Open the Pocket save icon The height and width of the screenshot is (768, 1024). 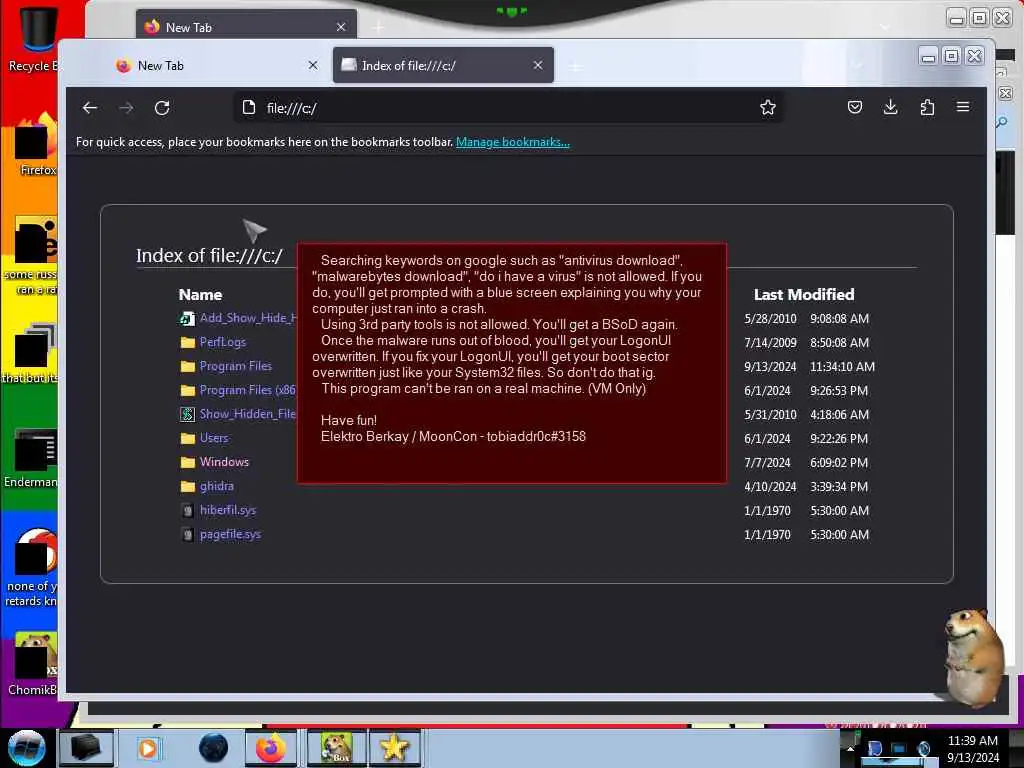point(854,107)
